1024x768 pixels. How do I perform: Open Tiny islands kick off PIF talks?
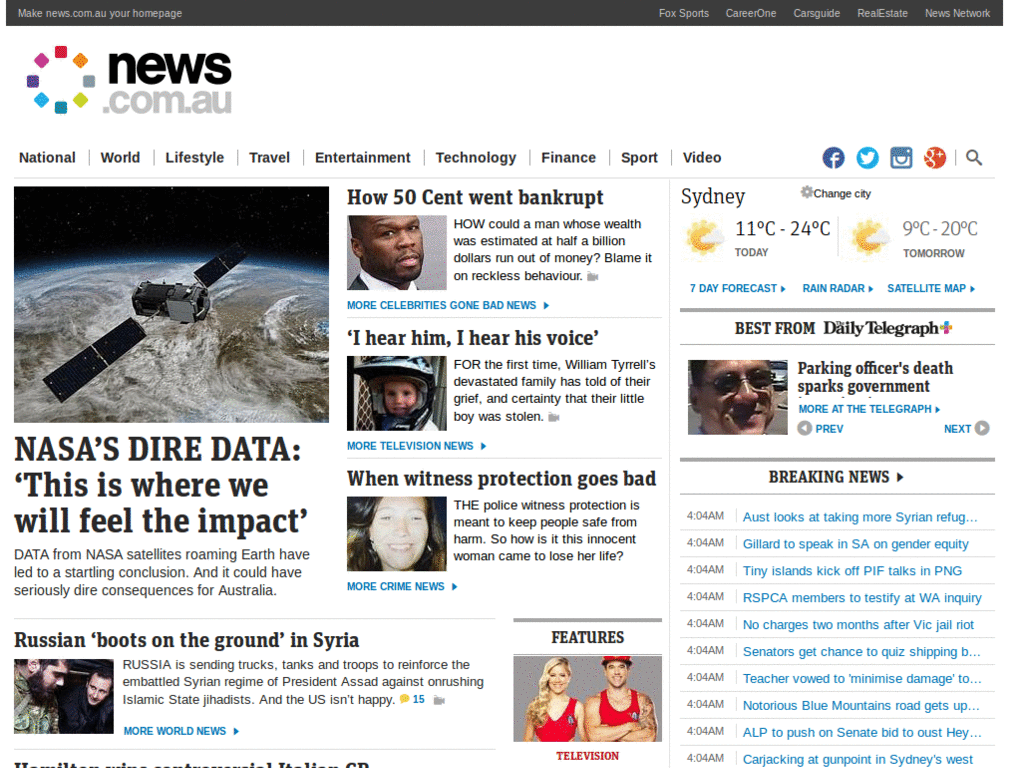pos(852,571)
